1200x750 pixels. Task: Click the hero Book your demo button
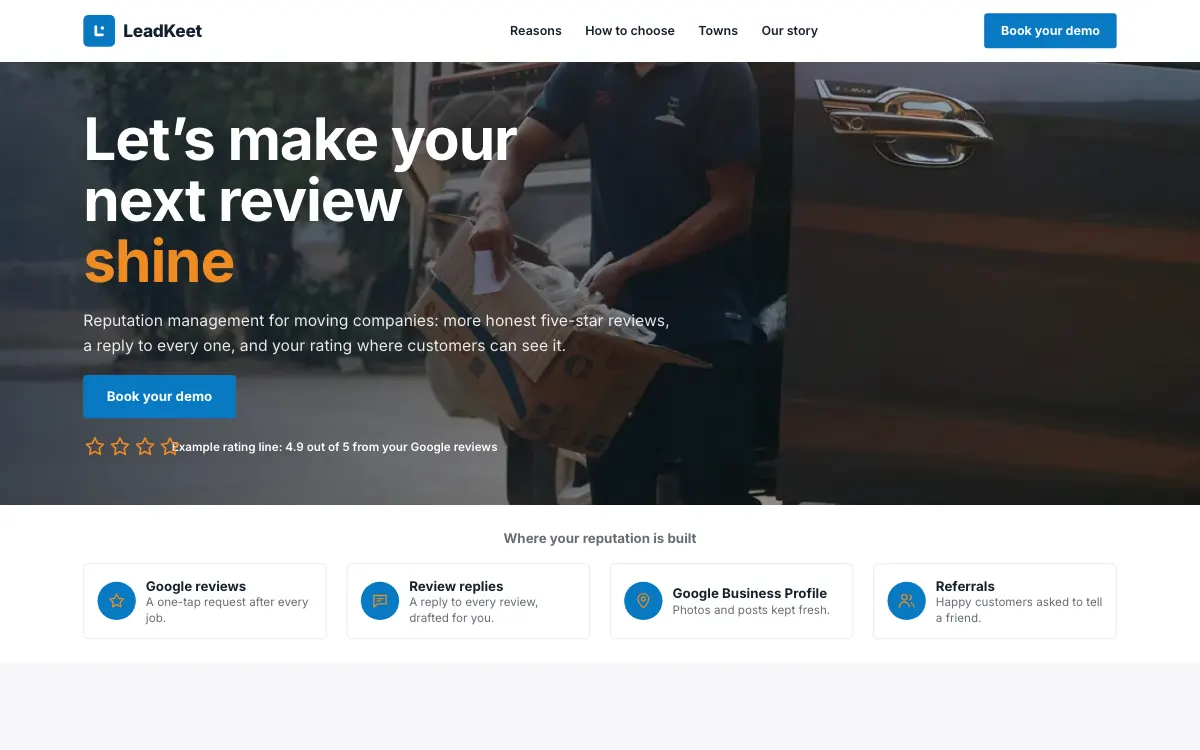click(x=159, y=396)
